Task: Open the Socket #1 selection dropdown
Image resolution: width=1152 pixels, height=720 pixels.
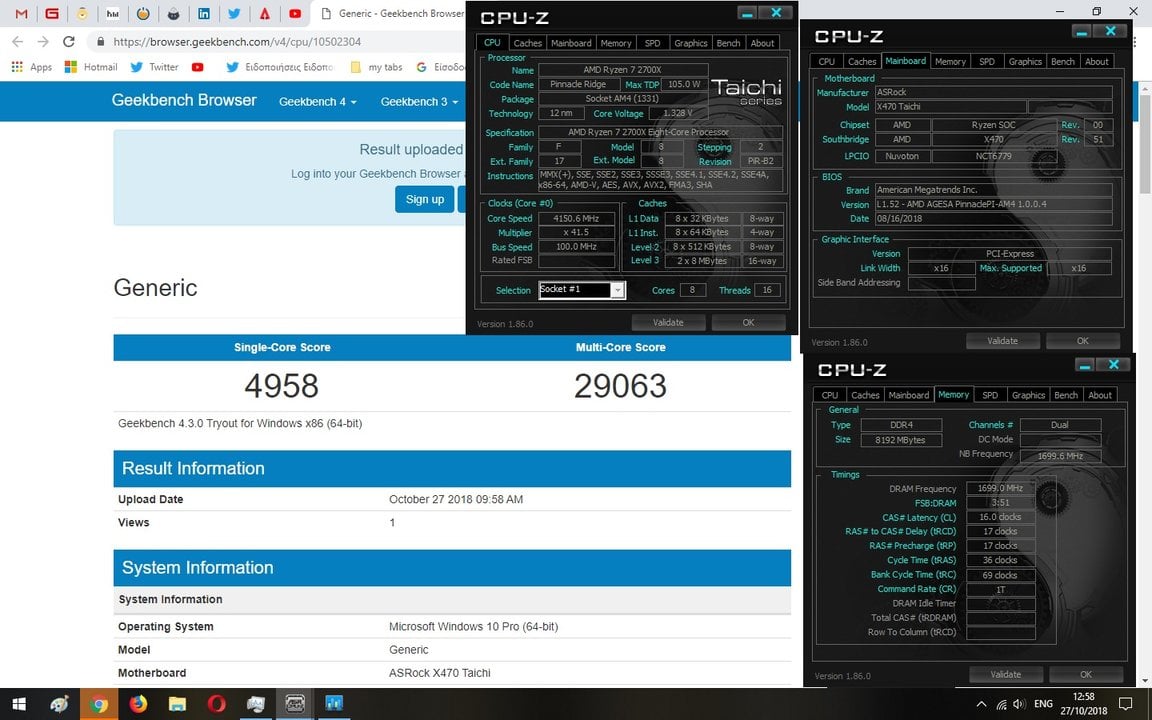Action: (x=581, y=289)
